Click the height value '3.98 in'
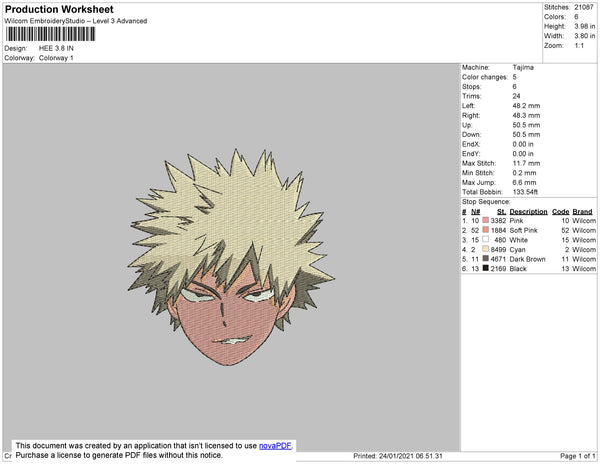600x464 pixels. tap(585, 26)
